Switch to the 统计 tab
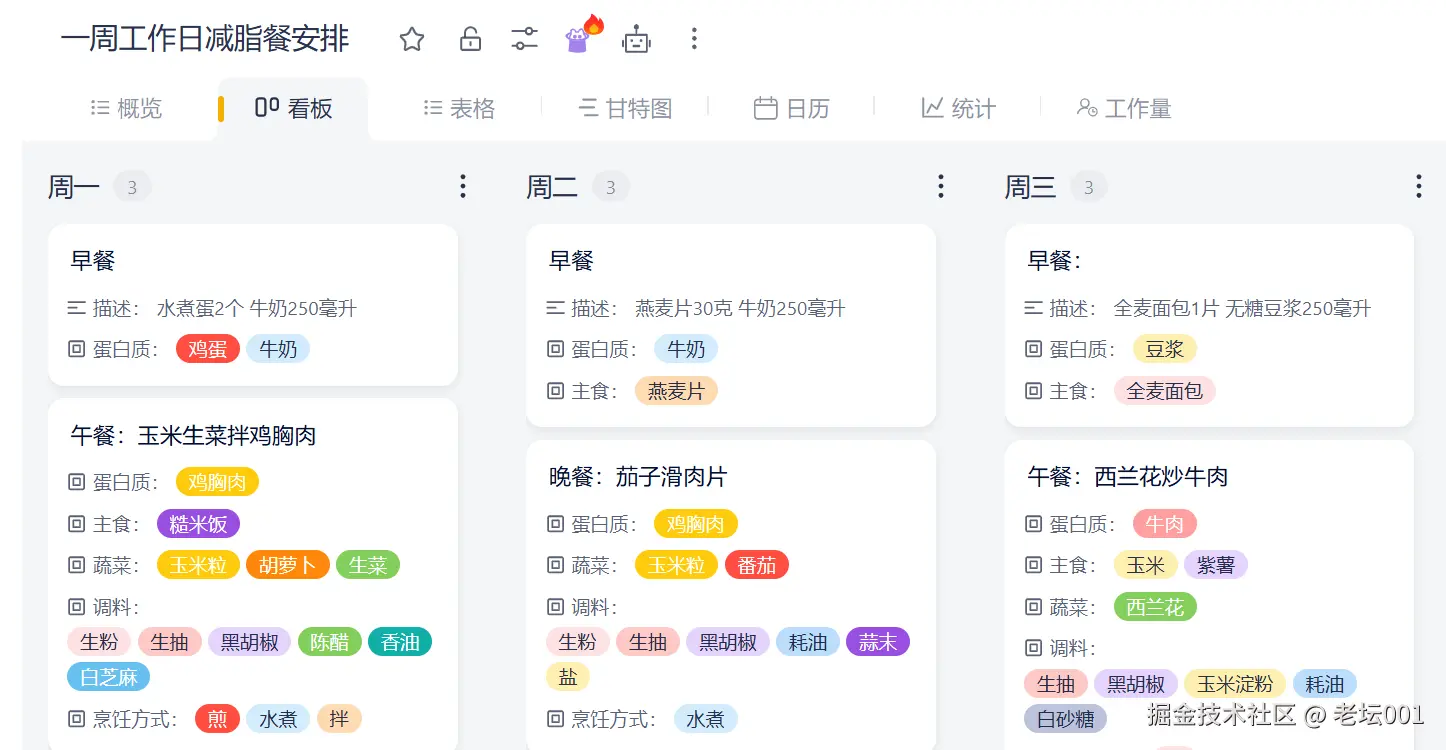This screenshot has width=1446, height=750. tap(957, 108)
